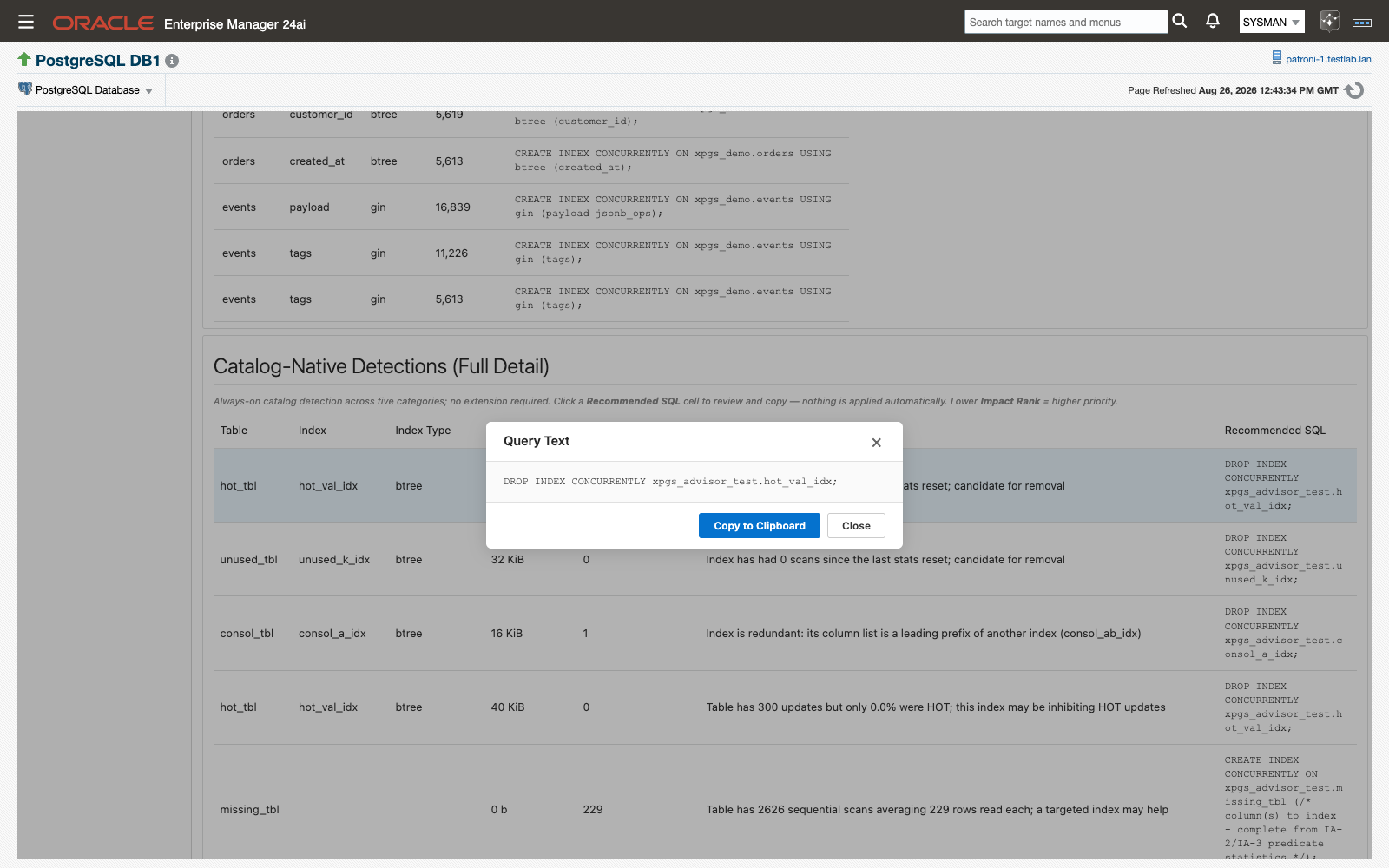Screen dimensions: 1389x868
Task: Close the Query Text dialog with X
Action: [877, 443]
